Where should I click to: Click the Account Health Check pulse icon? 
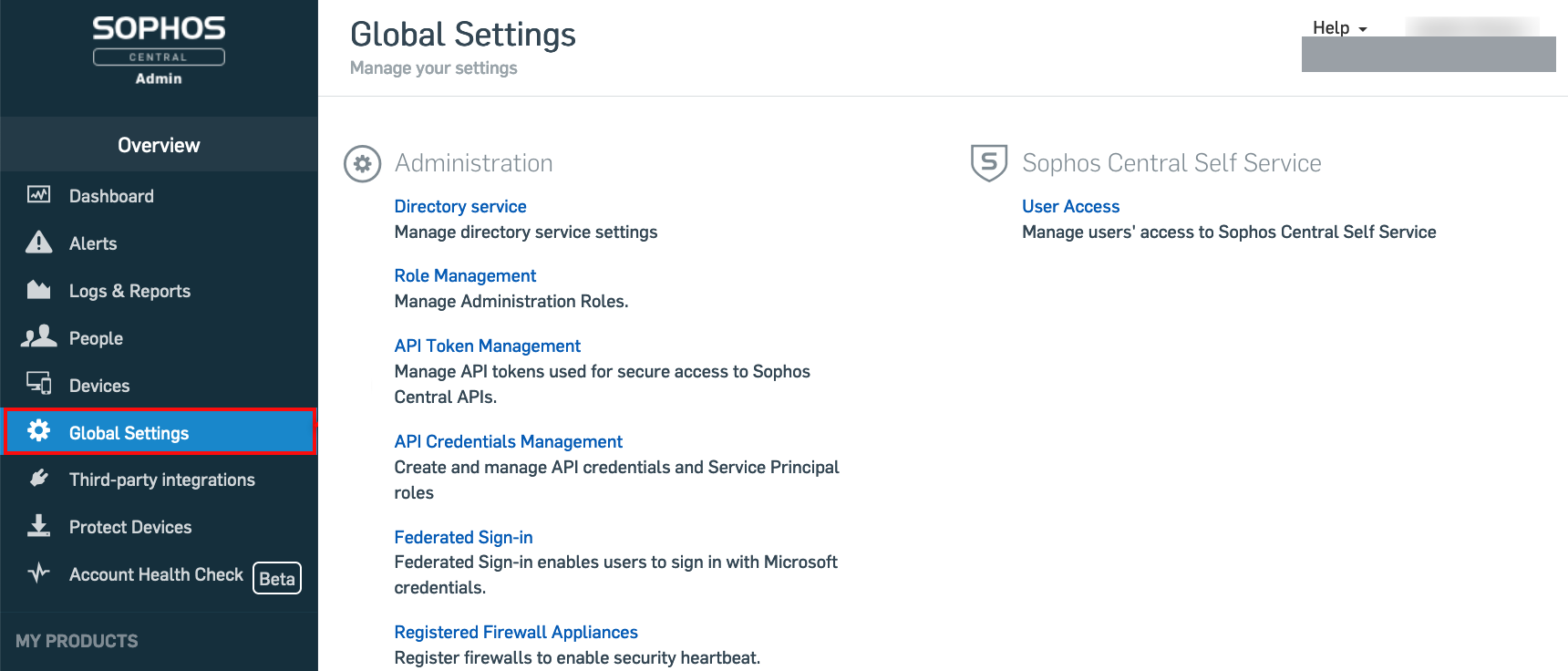click(38, 573)
